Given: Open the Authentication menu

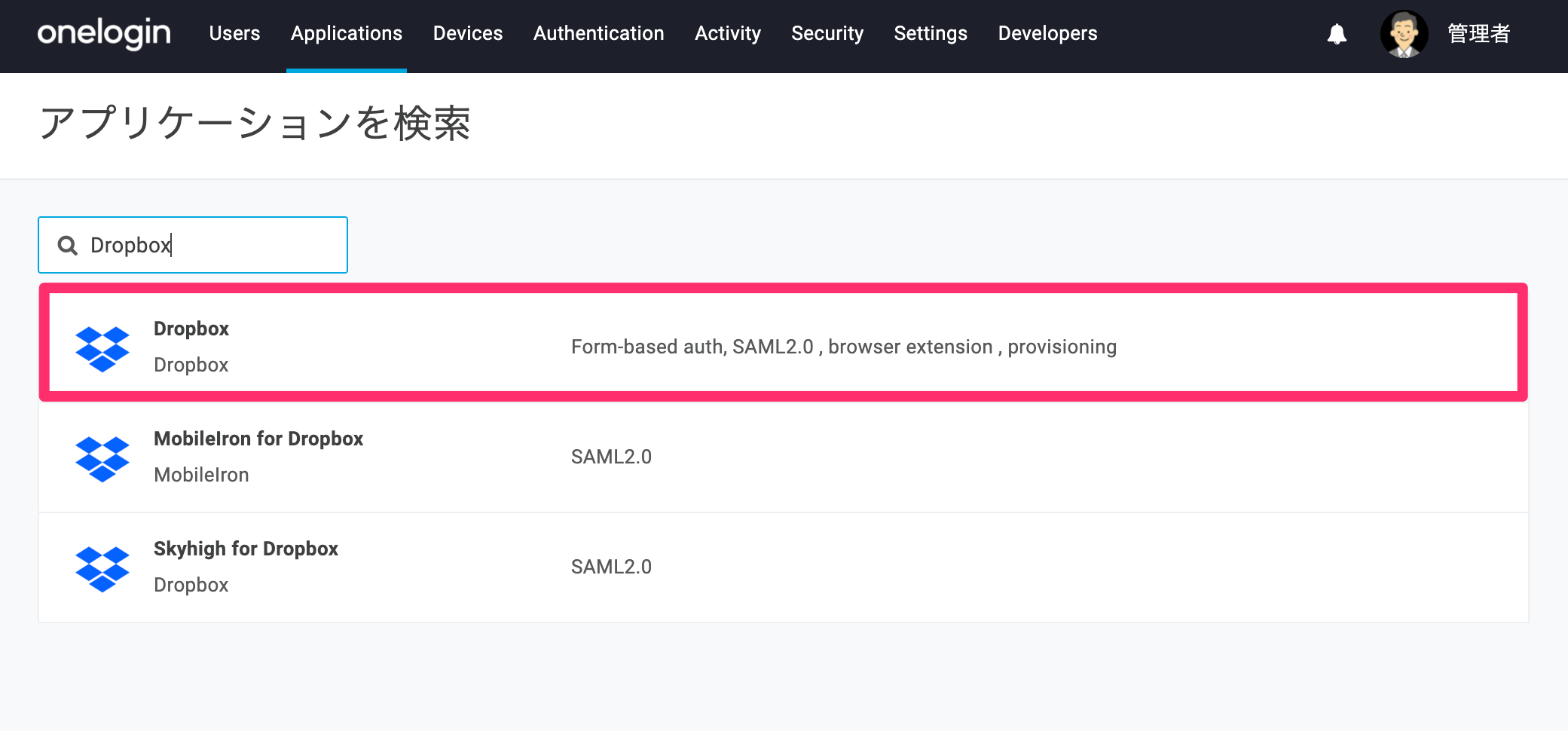Looking at the screenshot, I should (x=599, y=33).
